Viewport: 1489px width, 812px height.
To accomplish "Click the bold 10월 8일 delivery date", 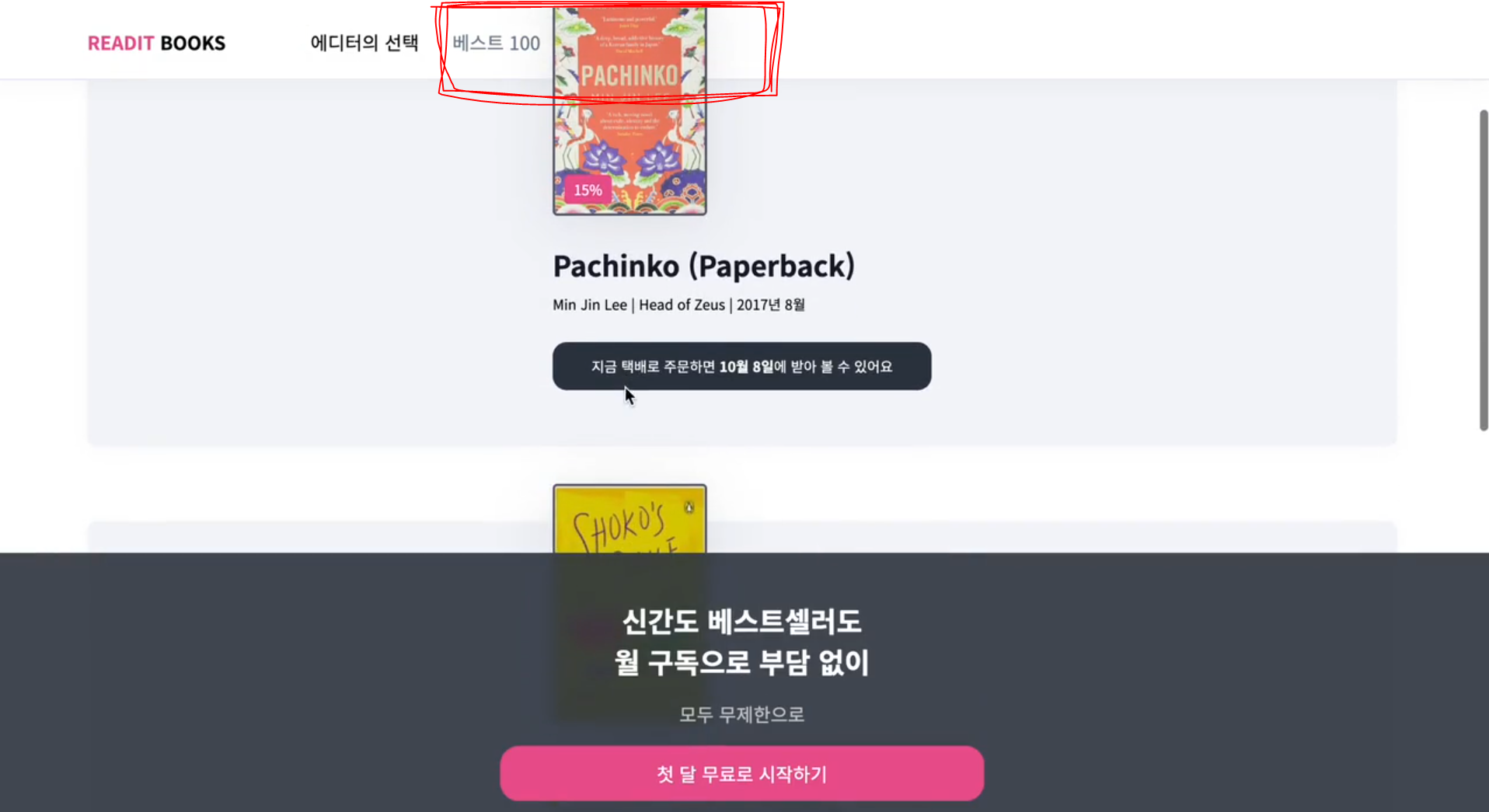I will (746, 366).
